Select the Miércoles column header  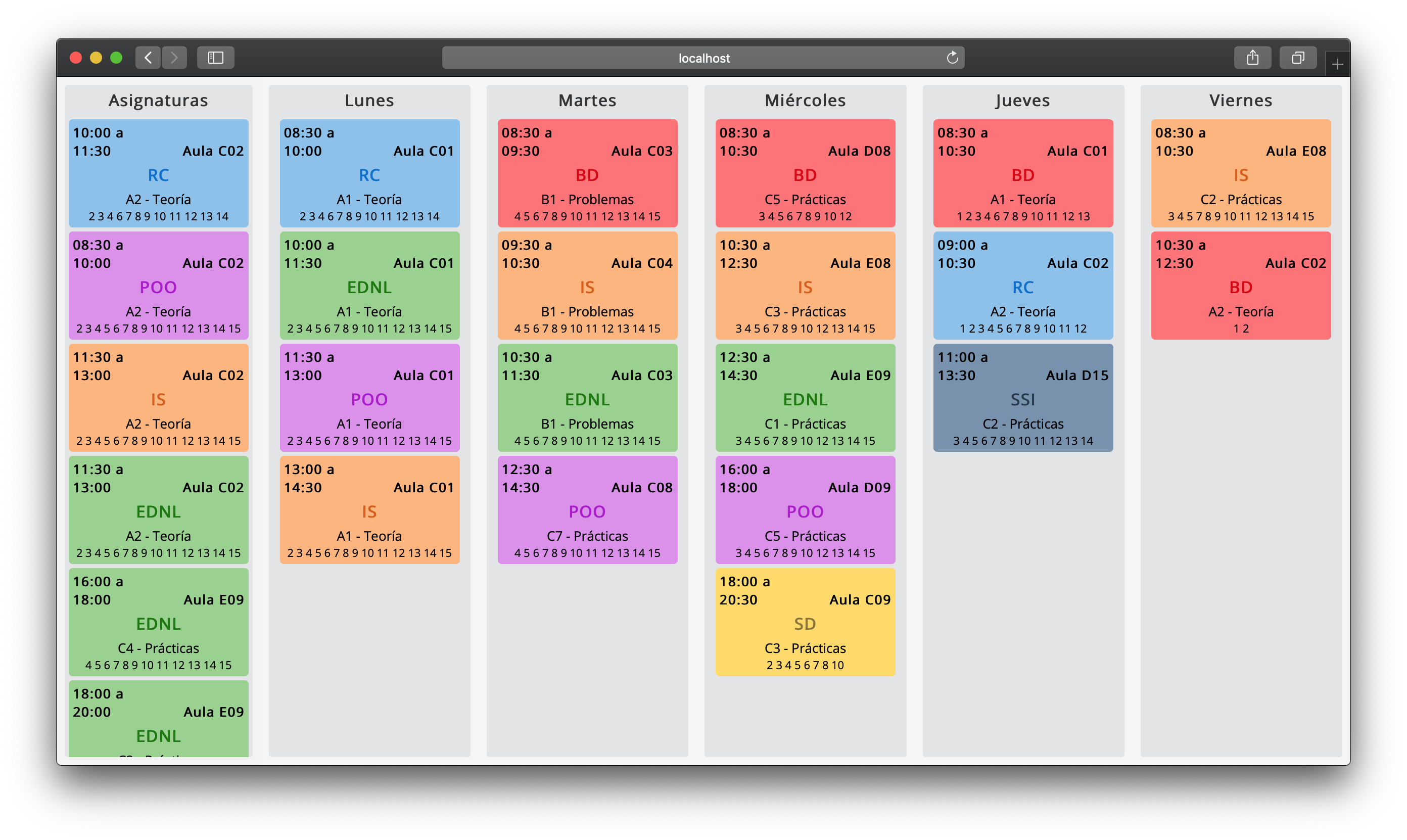coord(805,100)
